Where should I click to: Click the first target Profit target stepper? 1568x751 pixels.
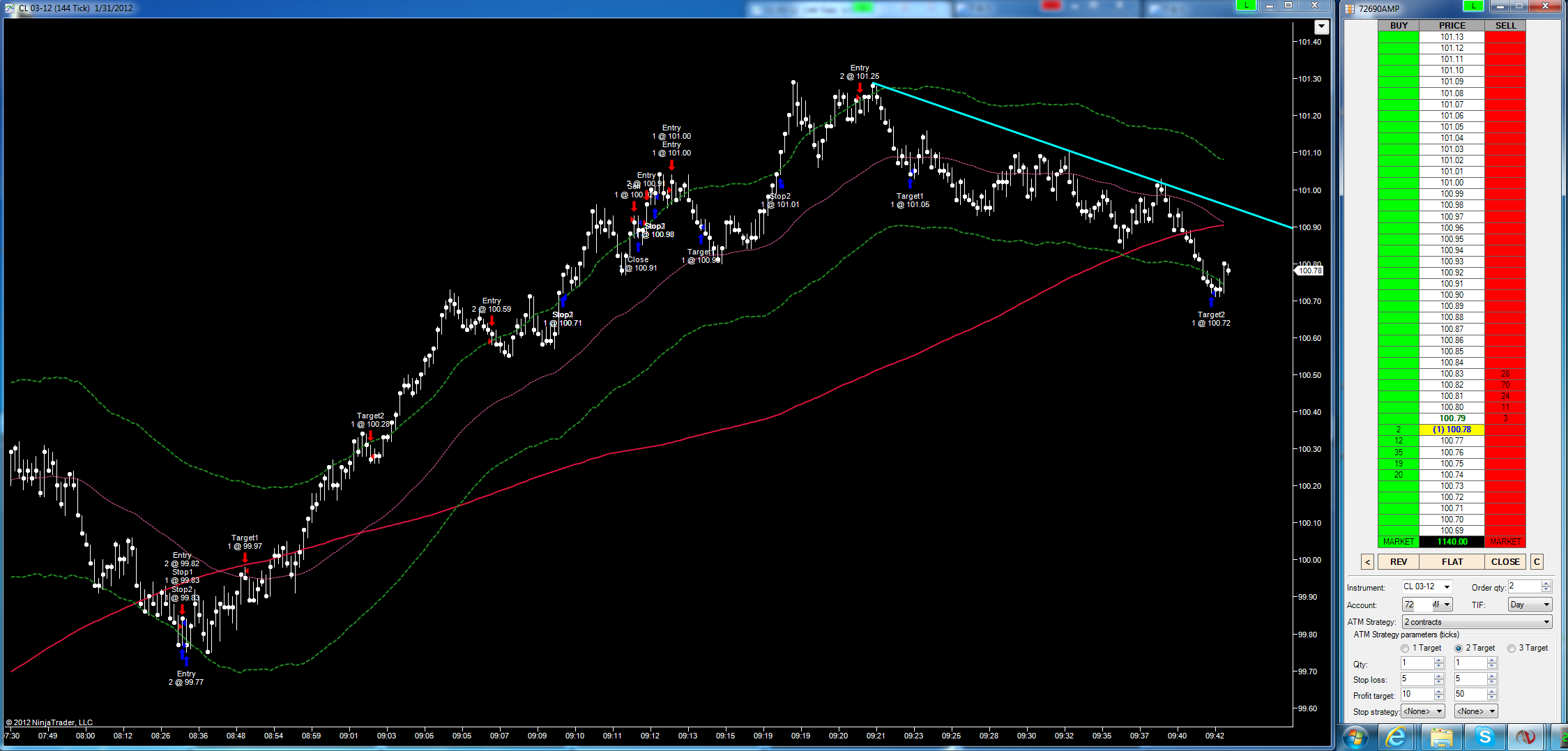pyautogui.click(x=1439, y=695)
